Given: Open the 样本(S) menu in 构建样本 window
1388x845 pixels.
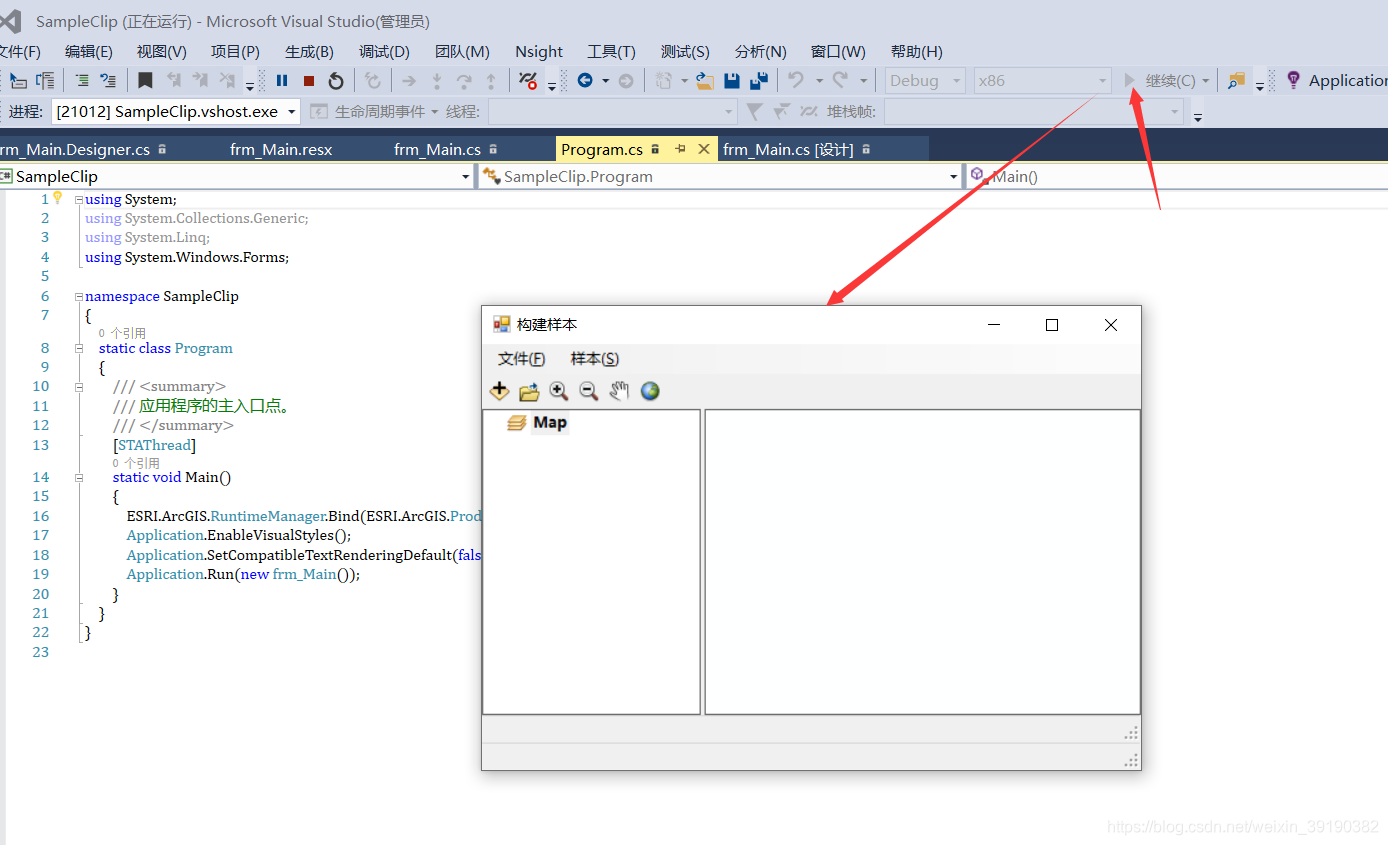Looking at the screenshot, I should tap(595, 359).
